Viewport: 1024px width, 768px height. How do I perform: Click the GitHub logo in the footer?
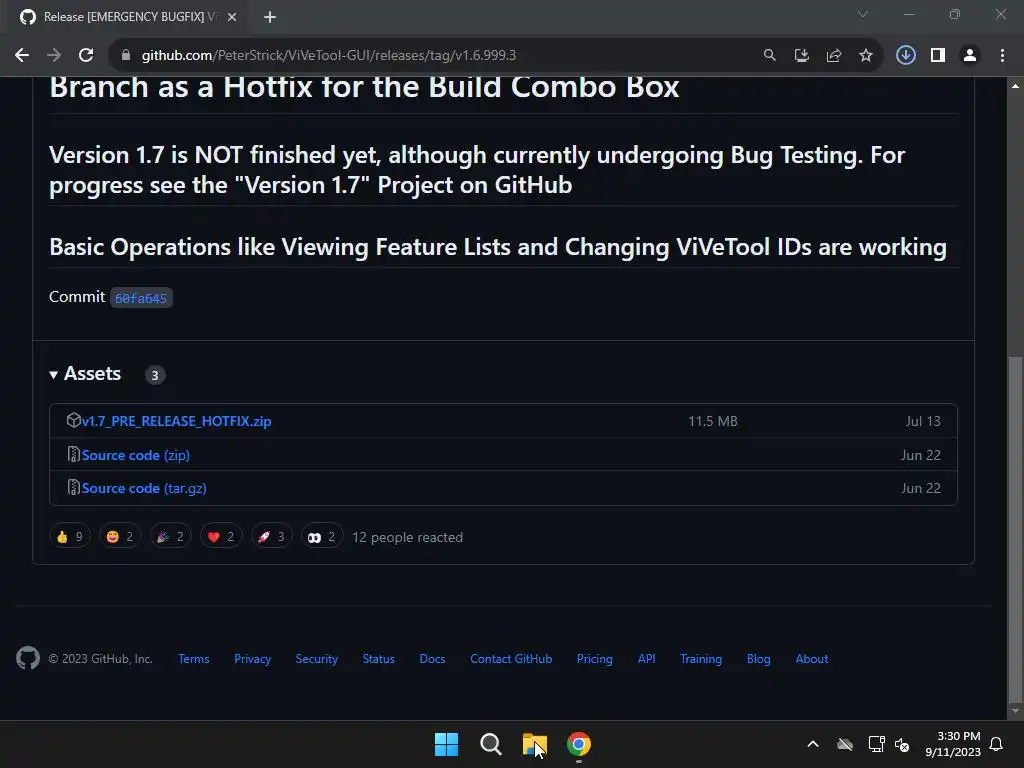click(28, 658)
